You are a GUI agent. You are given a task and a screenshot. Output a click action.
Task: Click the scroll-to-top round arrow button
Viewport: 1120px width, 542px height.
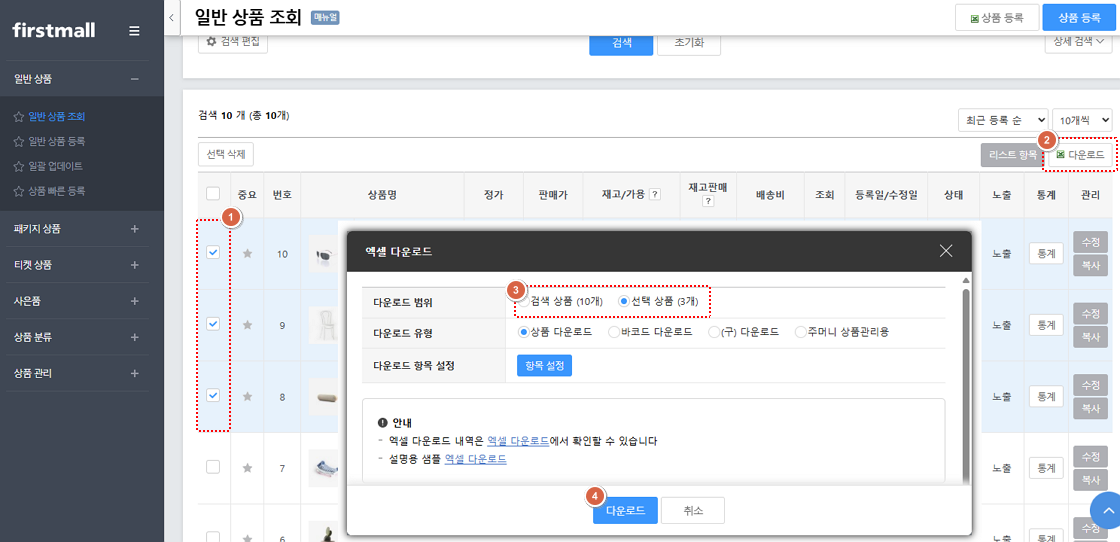click(x=1106, y=511)
